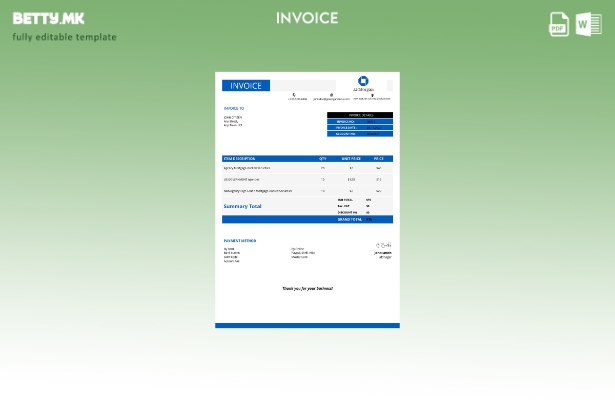Click 'Thank you for your business' text
Viewport: 615px width, 400px height.
[x=307, y=288]
